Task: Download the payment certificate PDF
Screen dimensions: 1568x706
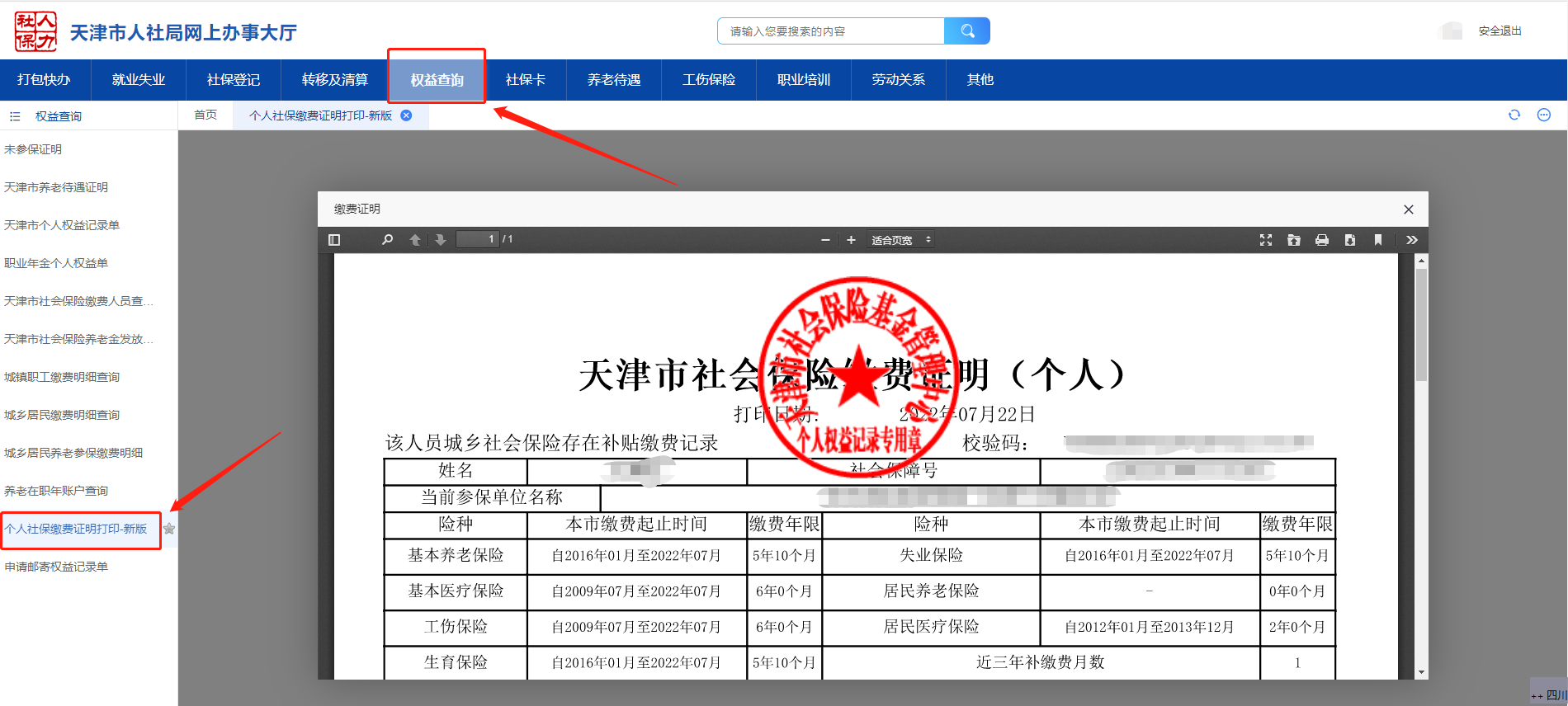Action: point(1350,240)
